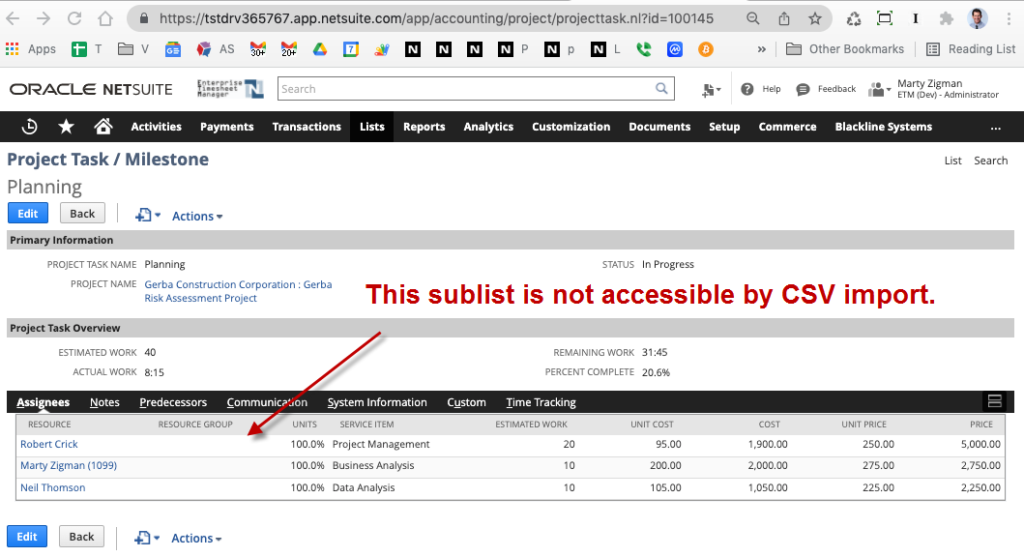Viewport: 1024px width, 557px height.
Task: Share this page using the browser share icon
Action: pyautogui.click(x=784, y=18)
